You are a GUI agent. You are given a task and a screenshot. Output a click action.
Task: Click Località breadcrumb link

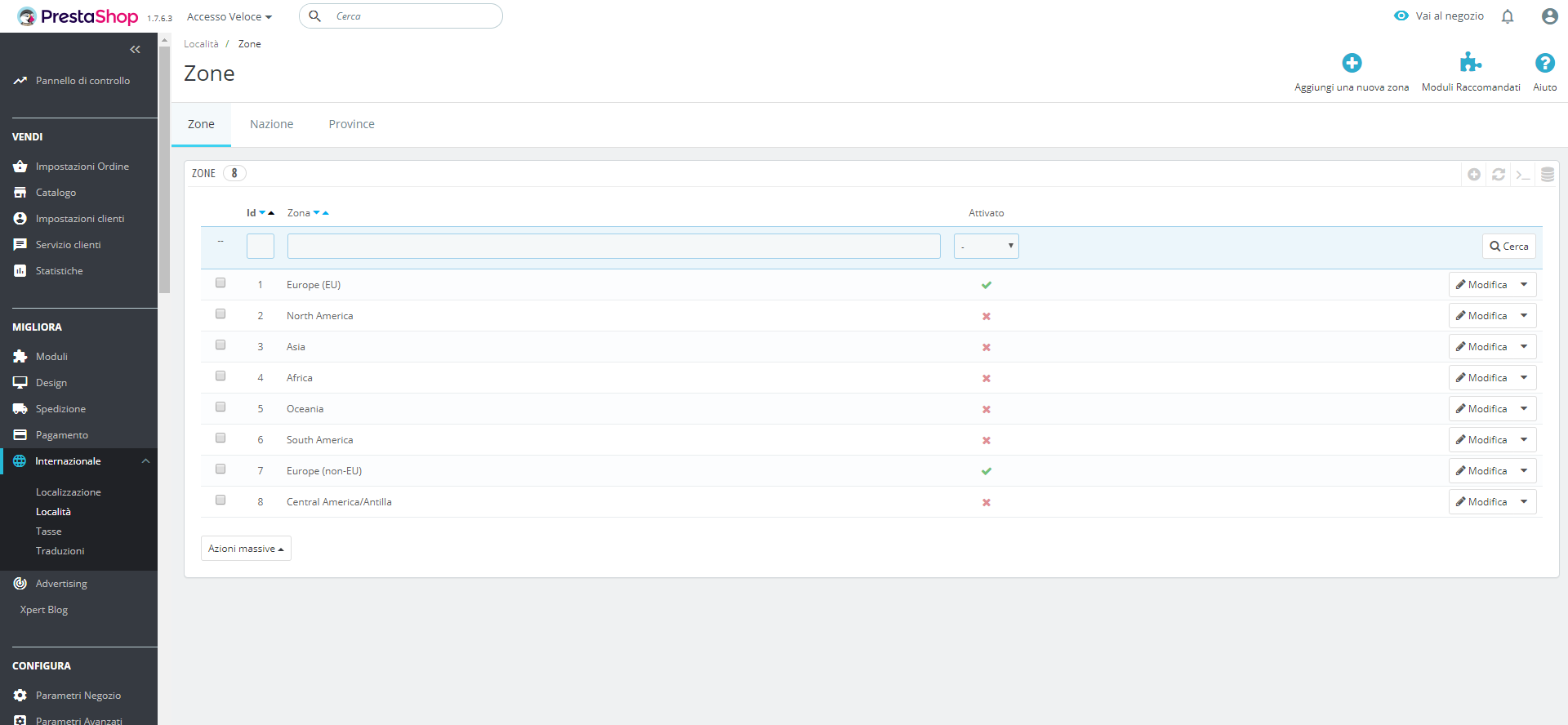click(201, 44)
